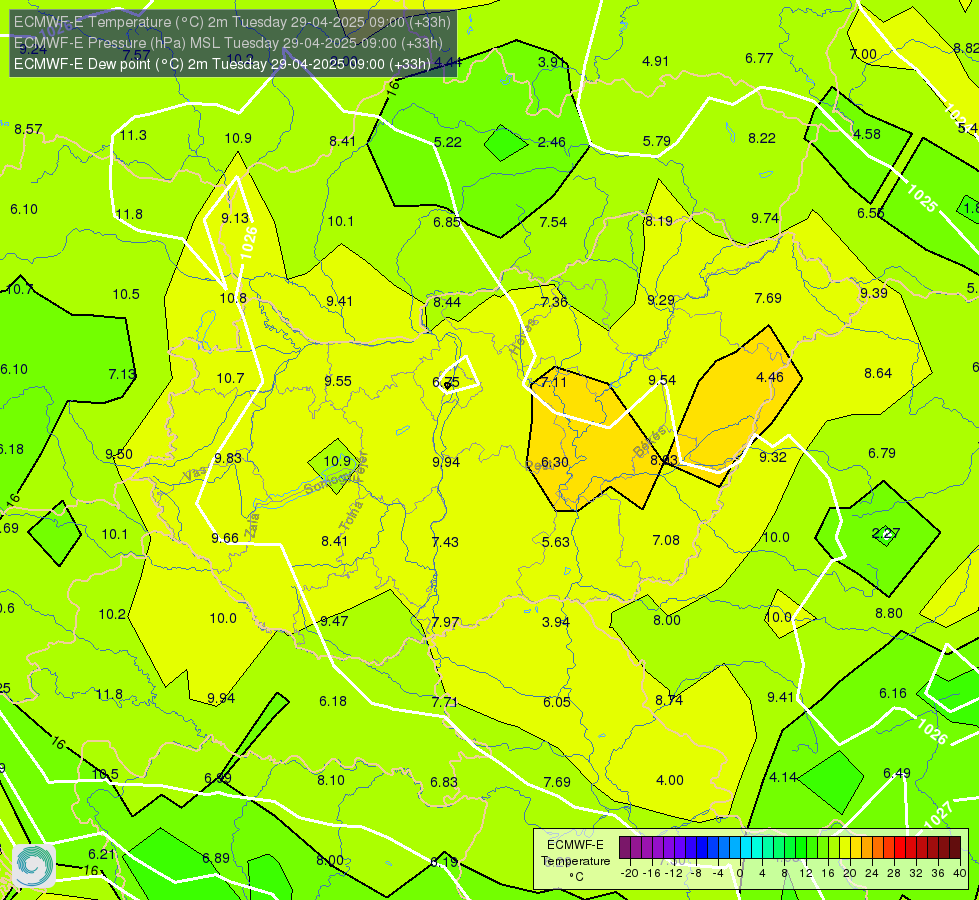Click the Tolna county label
Viewport: 979px width, 900px height.
click(350, 515)
